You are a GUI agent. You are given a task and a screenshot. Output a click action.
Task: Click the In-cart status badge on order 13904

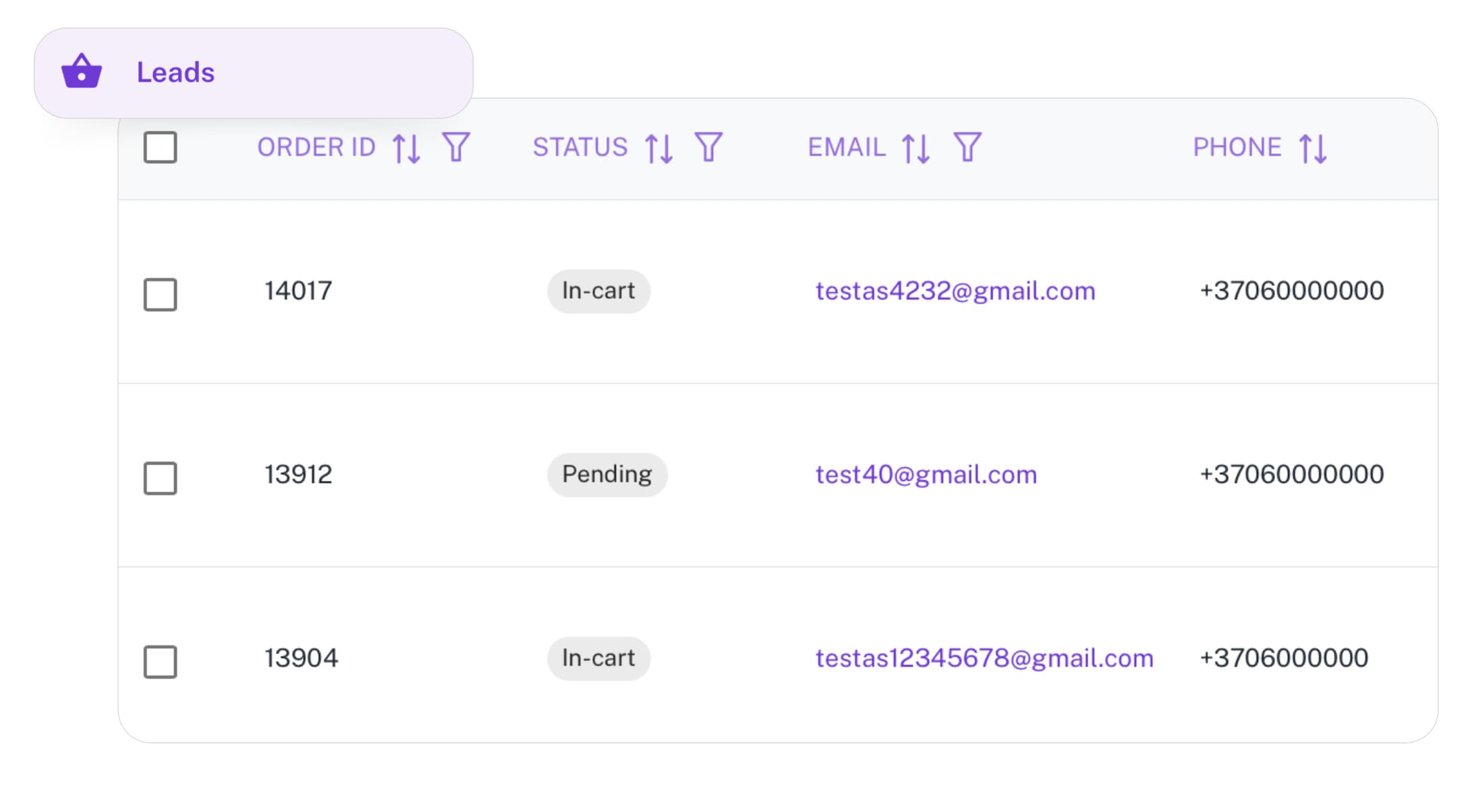598,658
